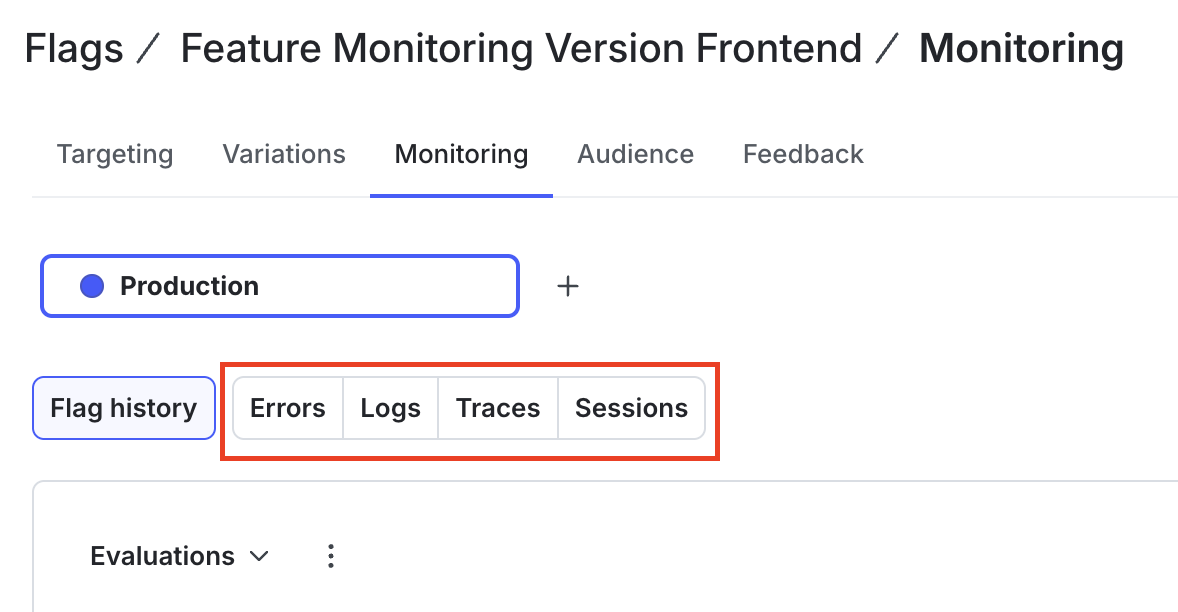Click the plus icon to add an environment
The image size is (1178, 612).
pos(567,286)
